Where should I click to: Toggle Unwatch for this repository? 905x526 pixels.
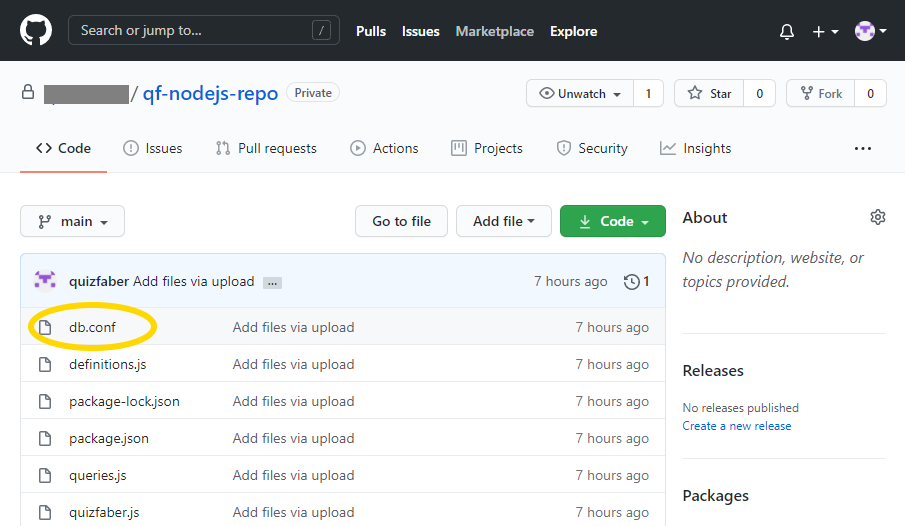pos(580,93)
